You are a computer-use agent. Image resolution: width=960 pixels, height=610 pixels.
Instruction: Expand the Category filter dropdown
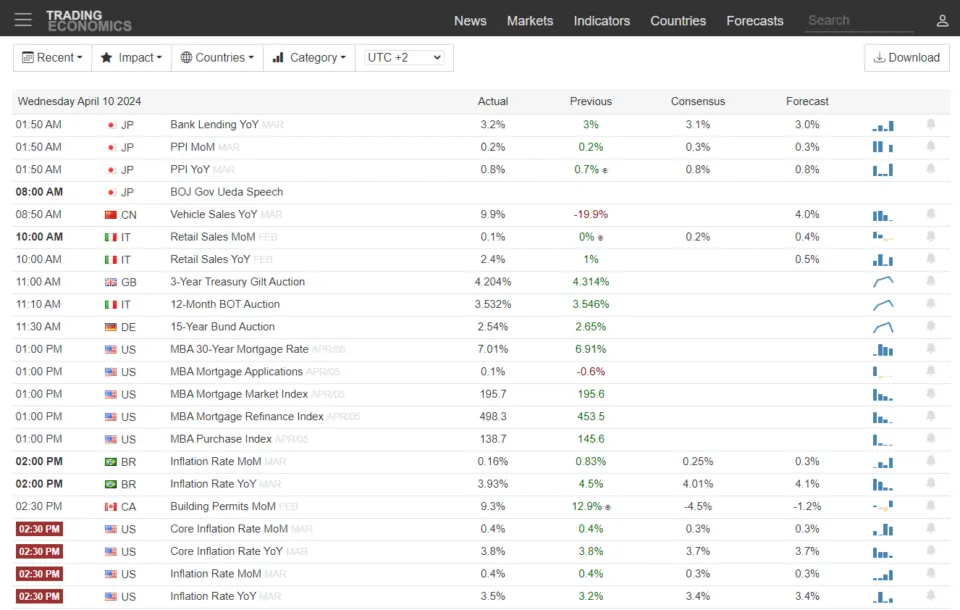click(x=309, y=57)
